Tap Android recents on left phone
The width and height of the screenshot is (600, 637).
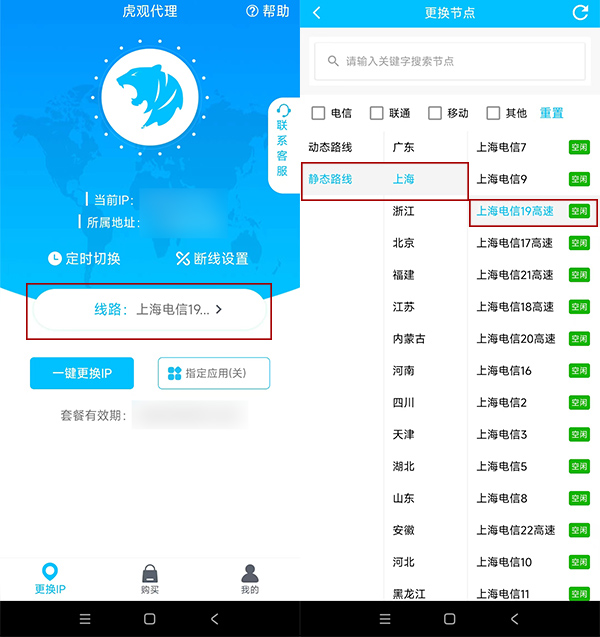[x=85, y=619]
